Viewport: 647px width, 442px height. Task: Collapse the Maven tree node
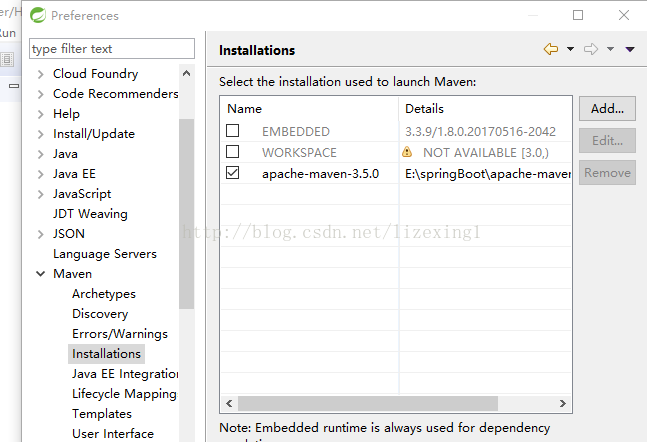coord(40,274)
